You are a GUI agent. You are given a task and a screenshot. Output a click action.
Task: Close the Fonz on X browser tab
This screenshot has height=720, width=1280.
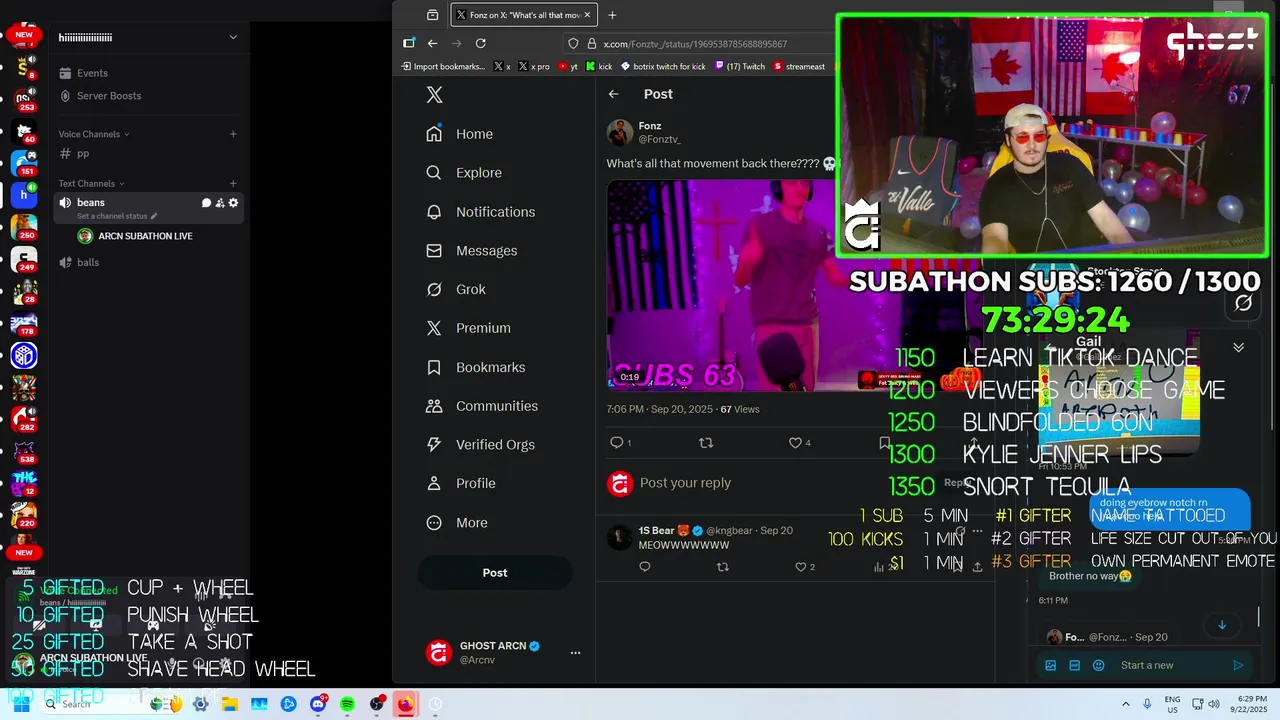click(x=587, y=15)
